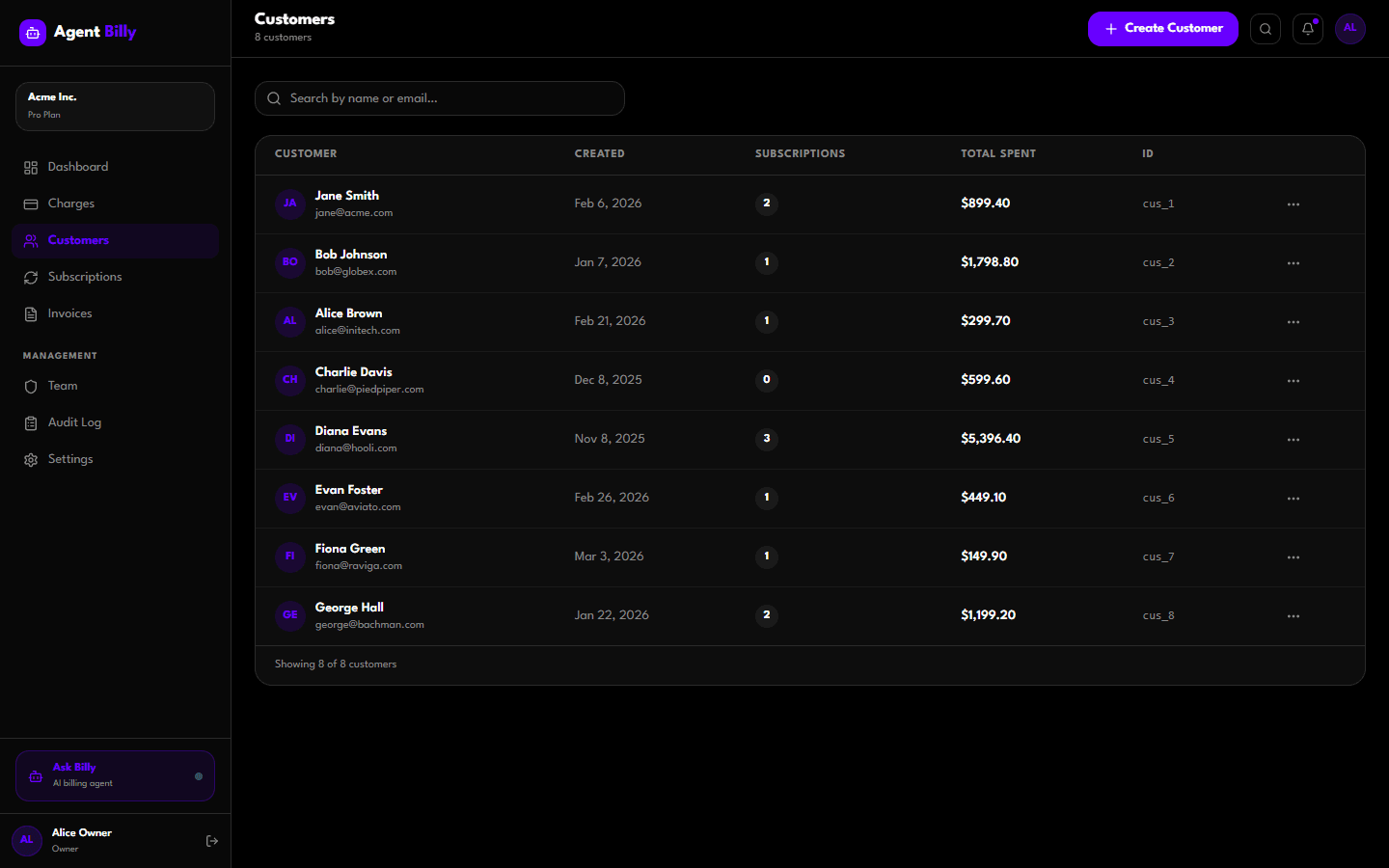Go to the Dashboard page
Viewport: 1389px width, 868px height.
coord(78,167)
